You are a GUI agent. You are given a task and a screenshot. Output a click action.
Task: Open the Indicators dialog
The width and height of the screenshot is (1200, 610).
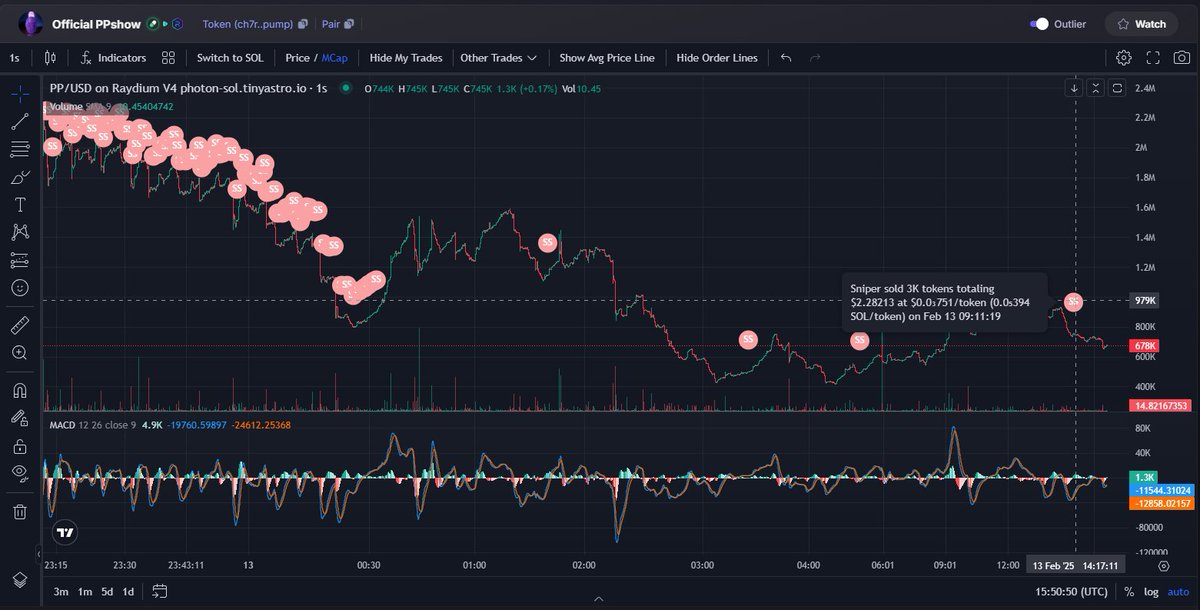pos(114,58)
